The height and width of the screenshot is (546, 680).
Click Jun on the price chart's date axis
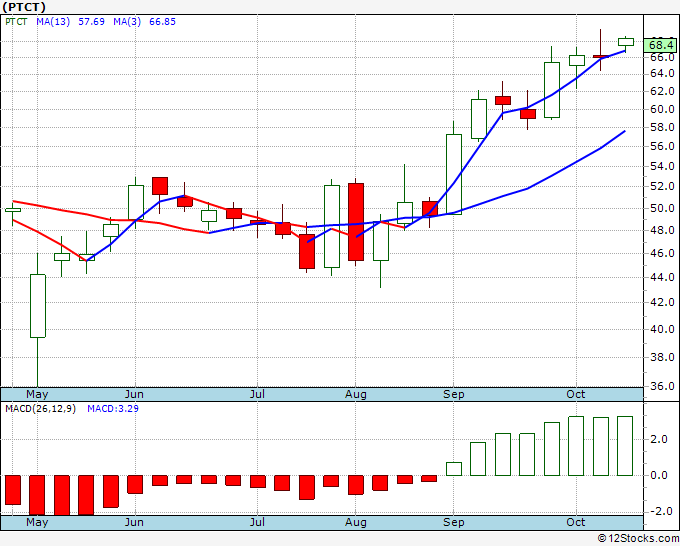pyautogui.click(x=134, y=395)
